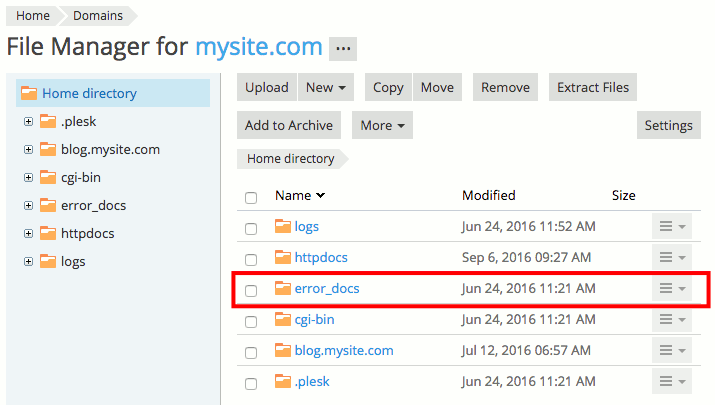This screenshot has height=405, width=715.
Task: Click the logs folder icon in sidebar tree
Action: [48, 261]
